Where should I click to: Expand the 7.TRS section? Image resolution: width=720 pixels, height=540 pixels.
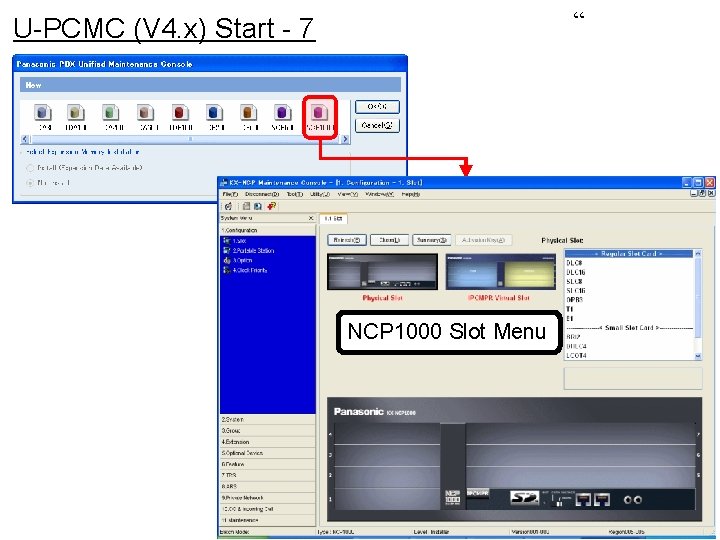tap(268, 475)
